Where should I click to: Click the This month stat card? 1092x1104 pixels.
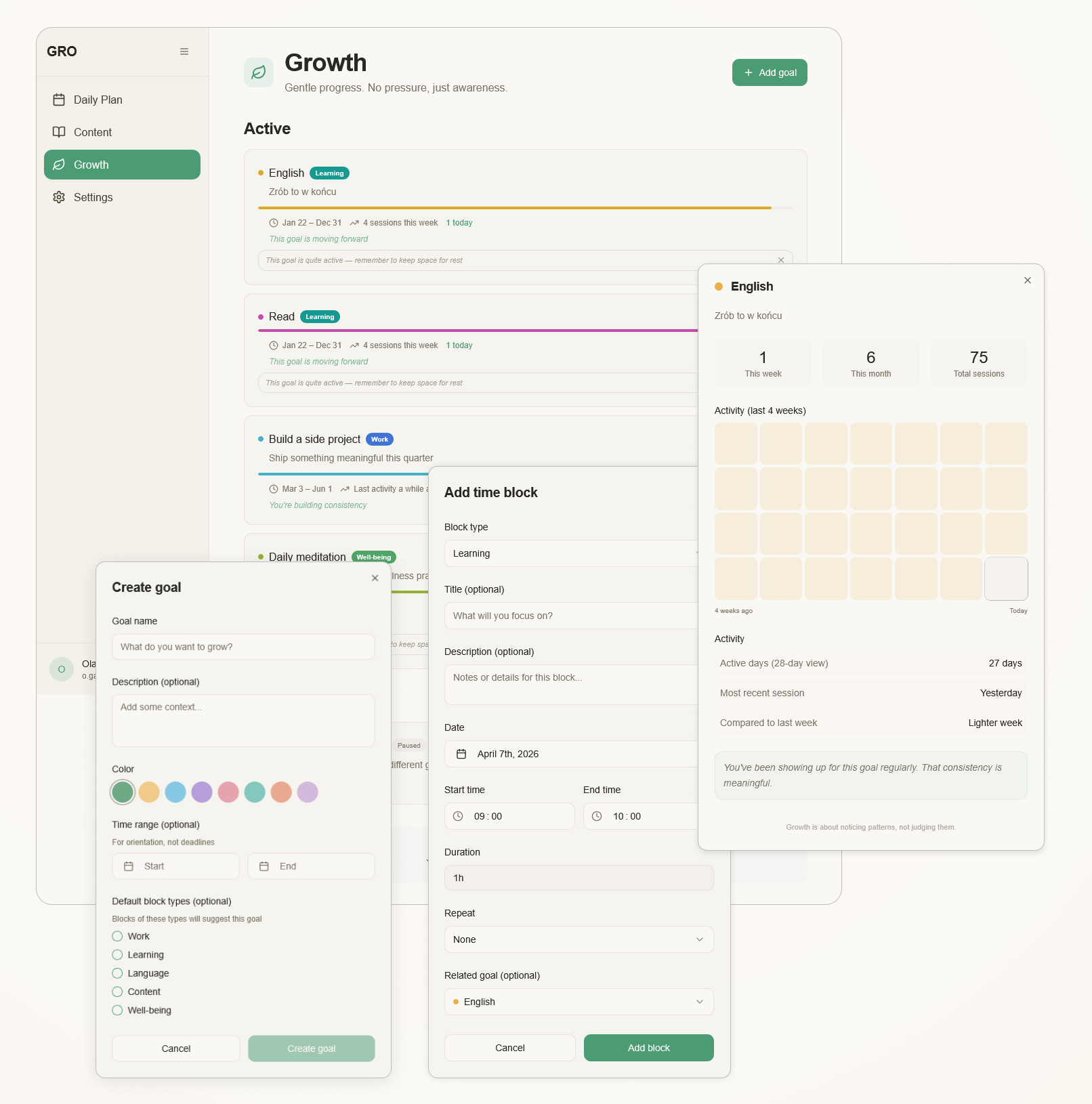(x=871, y=363)
